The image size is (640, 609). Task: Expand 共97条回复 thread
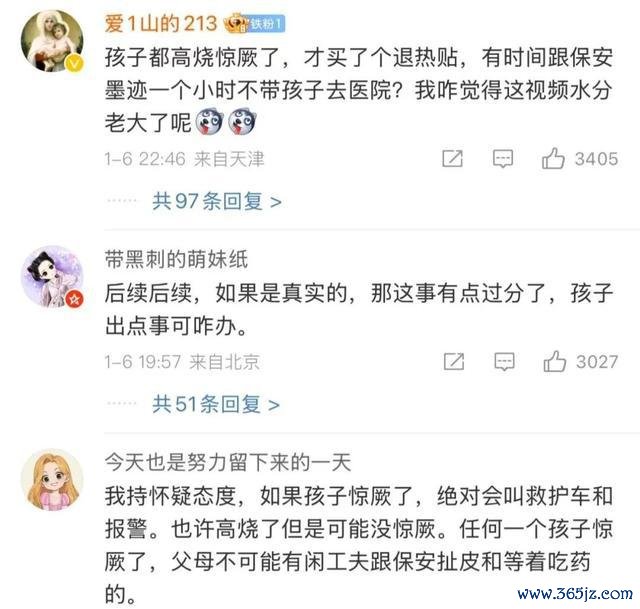tap(217, 201)
